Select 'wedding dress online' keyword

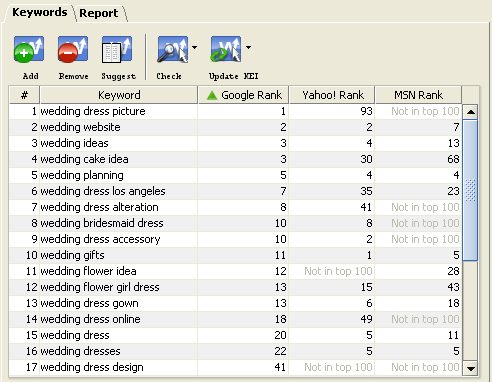coord(90,319)
